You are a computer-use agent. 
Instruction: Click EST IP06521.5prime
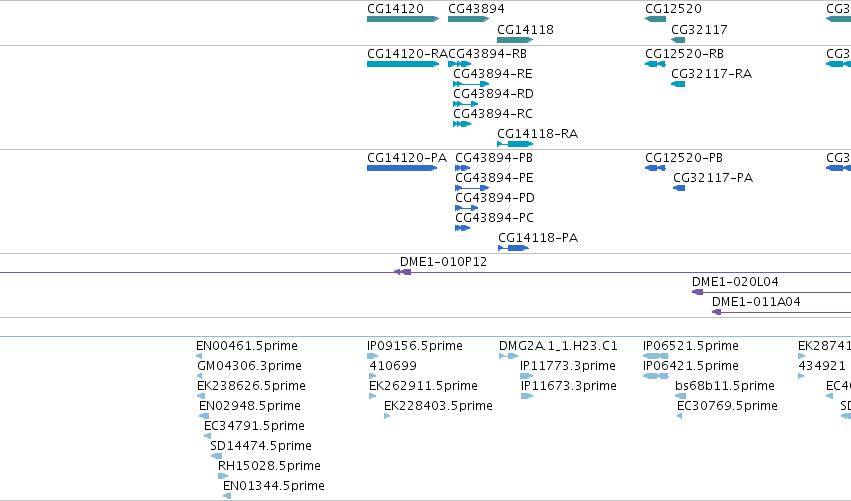690,346
